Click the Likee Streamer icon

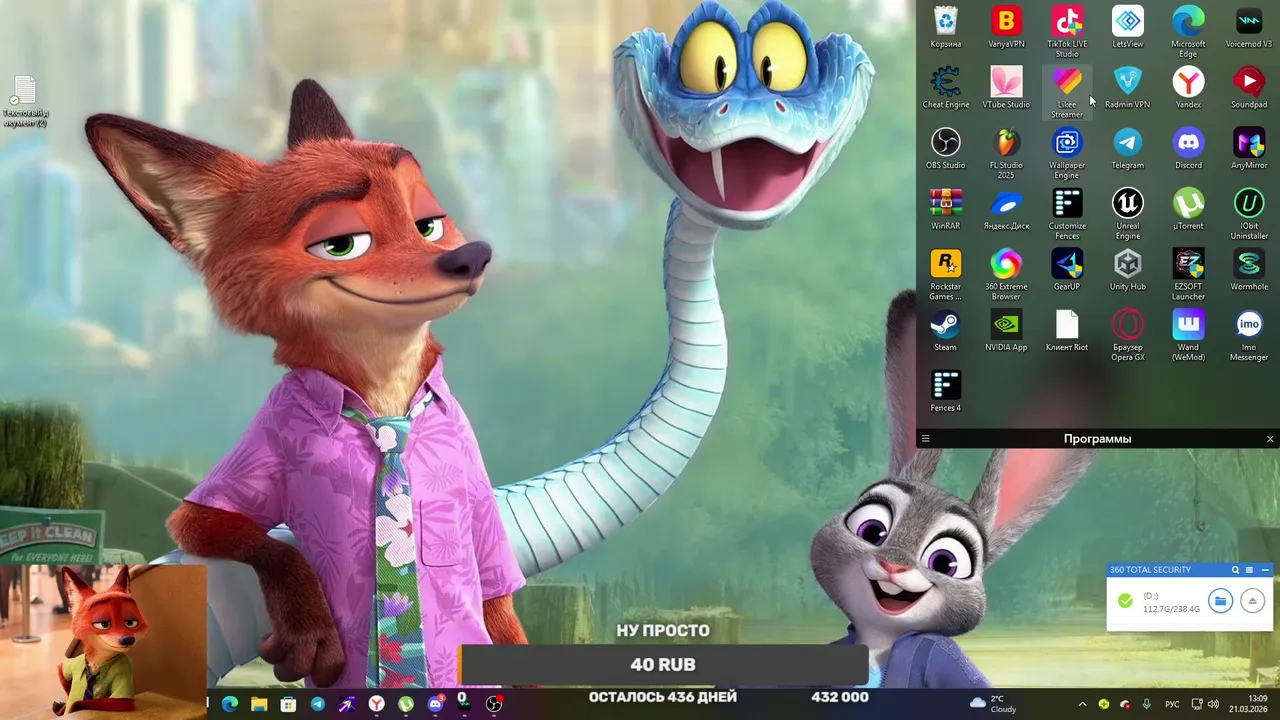pos(1067,93)
